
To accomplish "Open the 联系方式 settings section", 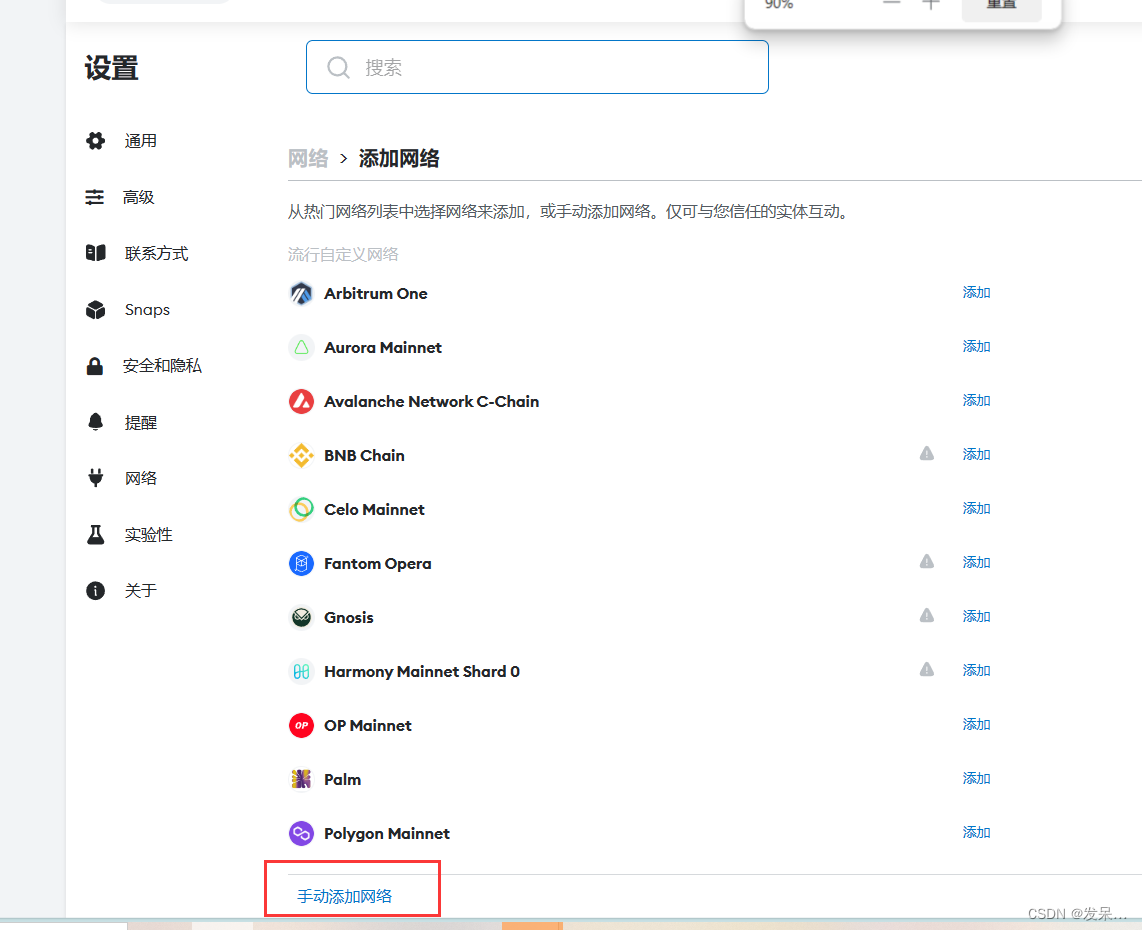I will click(156, 253).
